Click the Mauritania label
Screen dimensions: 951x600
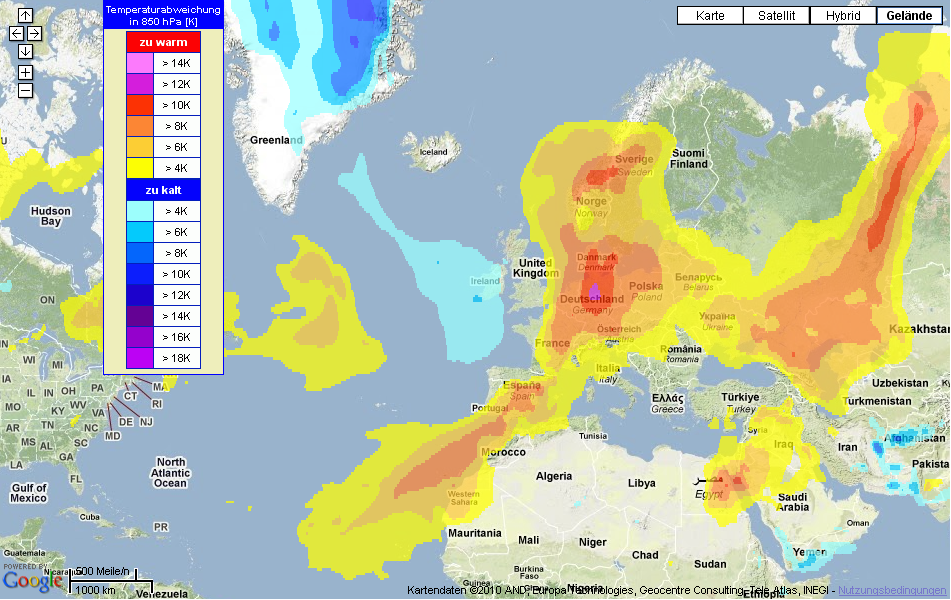click(x=475, y=533)
